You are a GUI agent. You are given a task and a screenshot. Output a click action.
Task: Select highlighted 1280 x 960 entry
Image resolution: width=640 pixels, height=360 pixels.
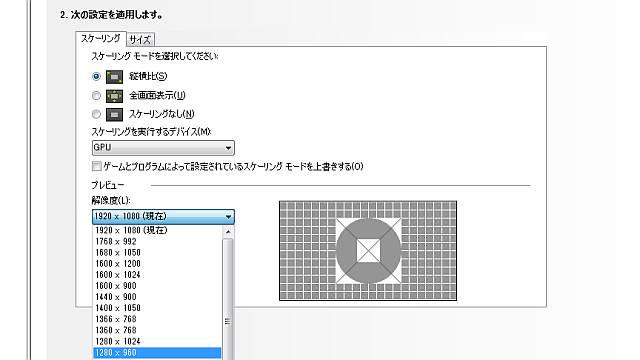(x=158, y=353)
